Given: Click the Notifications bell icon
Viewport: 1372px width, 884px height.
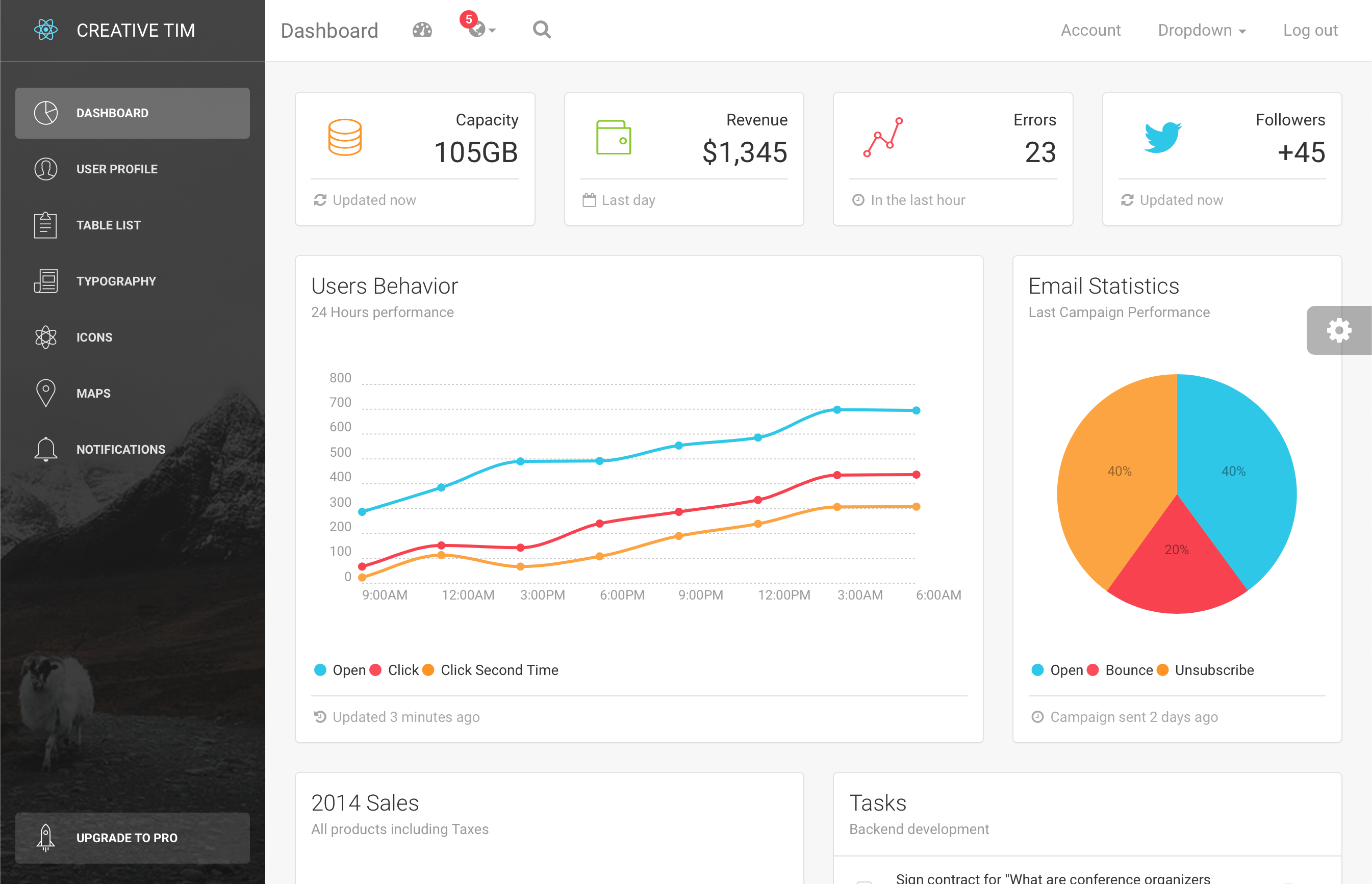Looking at the screenshot, I should 45,448.
